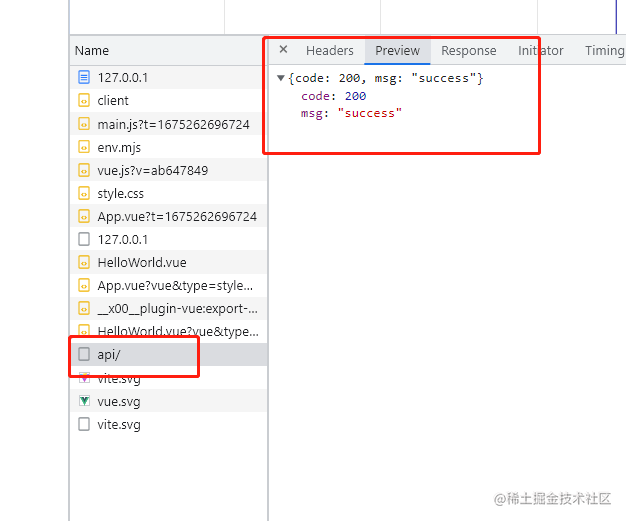This screenshot has height=521, width=626.
Task: Switch to the Preview tab
Action: coord(397,51)
